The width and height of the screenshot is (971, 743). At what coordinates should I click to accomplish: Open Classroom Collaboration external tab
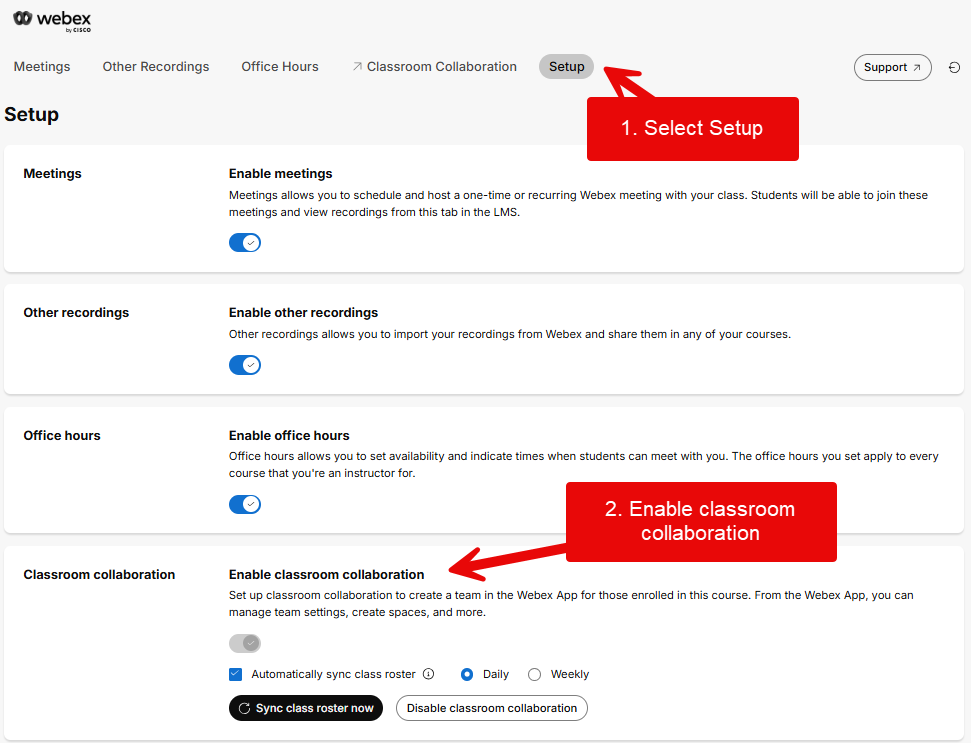(x=435, y=67)
